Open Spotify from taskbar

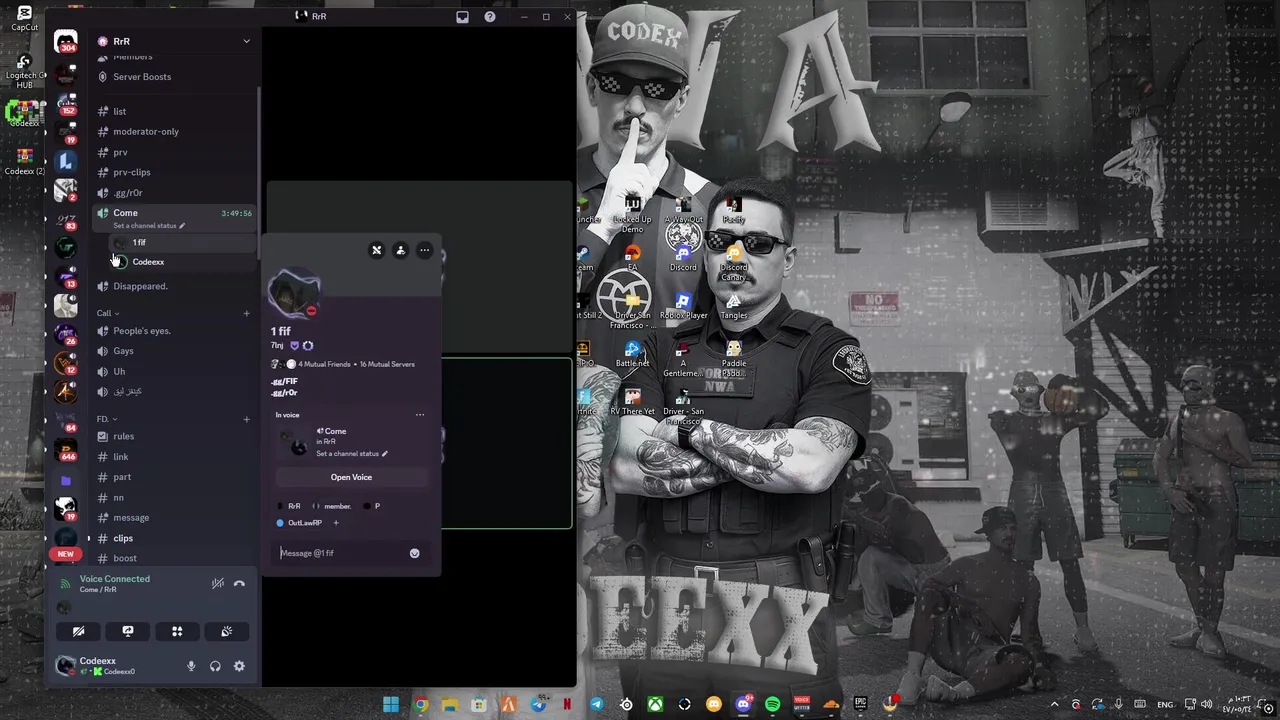[x=772, y=705]
